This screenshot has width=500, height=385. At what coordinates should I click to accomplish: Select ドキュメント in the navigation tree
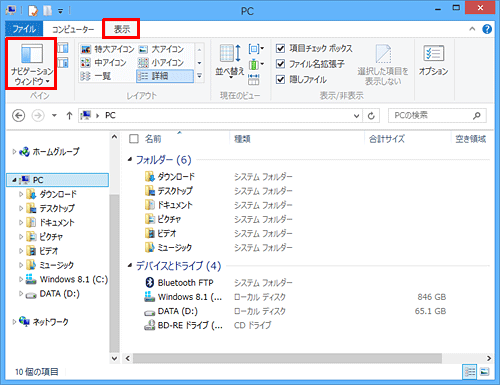coord(57,223)
